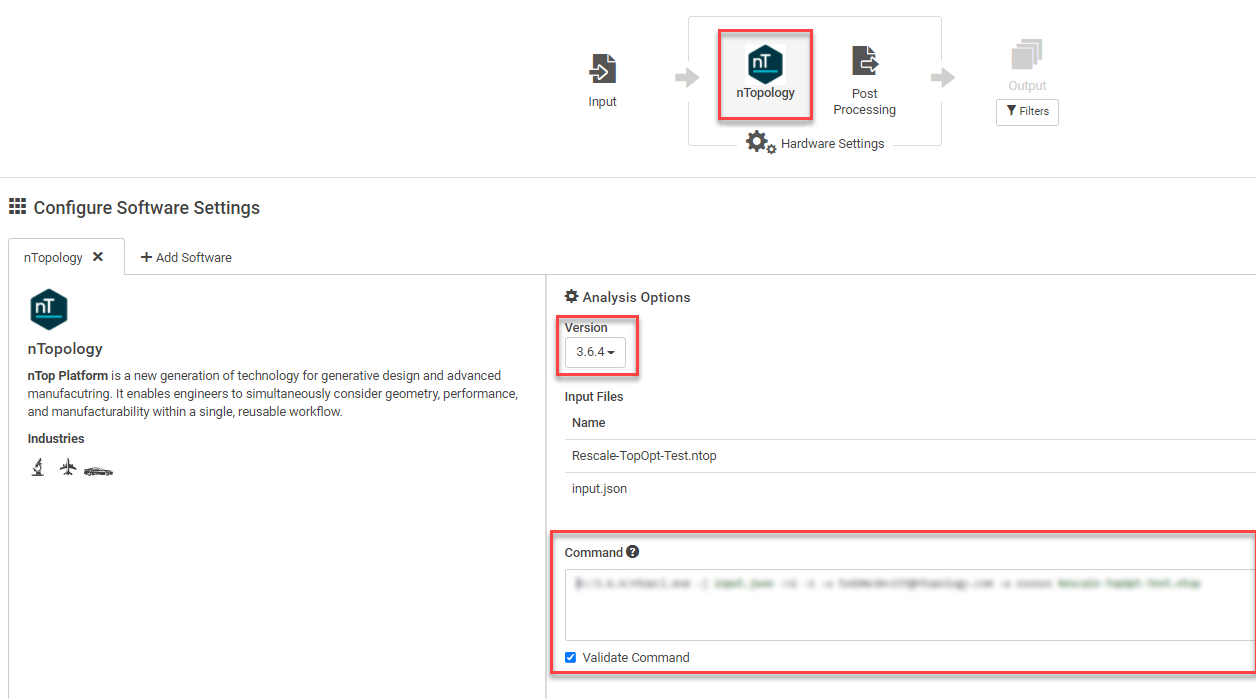
Task: Open the Version 3.6.4 dropdown
Action: point(595,352)
